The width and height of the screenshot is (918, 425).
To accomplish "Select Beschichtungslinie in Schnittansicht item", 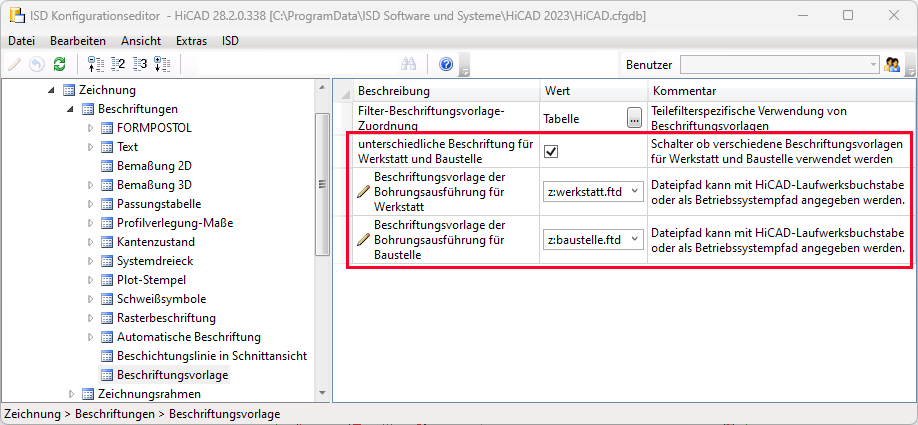I will coord(212,355).
